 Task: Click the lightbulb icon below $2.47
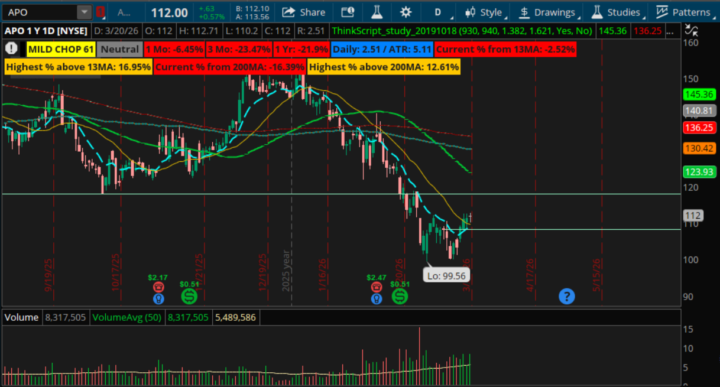[x=377, y=298]
